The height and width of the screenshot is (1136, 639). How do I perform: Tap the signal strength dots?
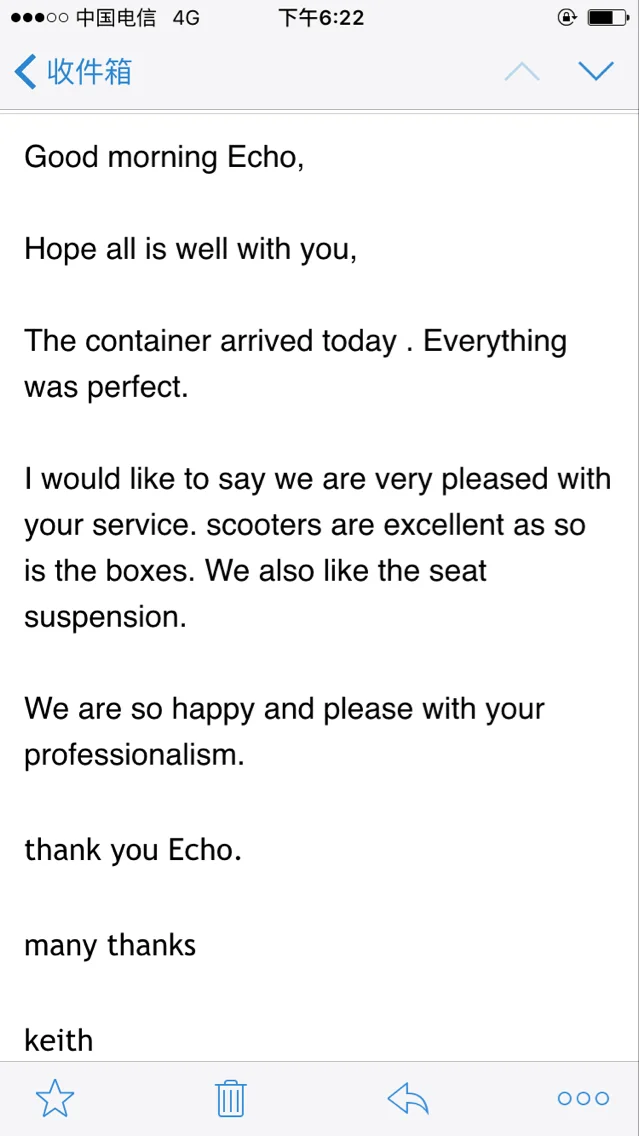tap(39, 18)
